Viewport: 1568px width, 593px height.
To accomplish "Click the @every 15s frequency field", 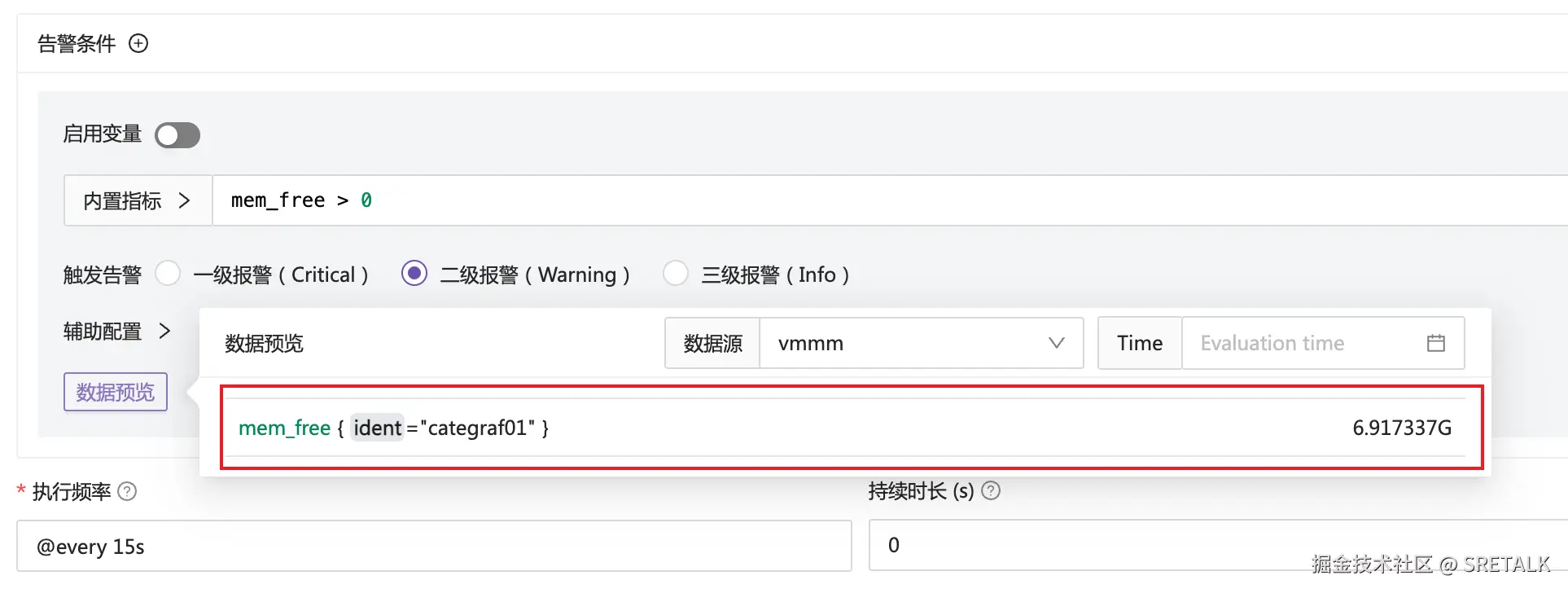I will tap(434, 546).
